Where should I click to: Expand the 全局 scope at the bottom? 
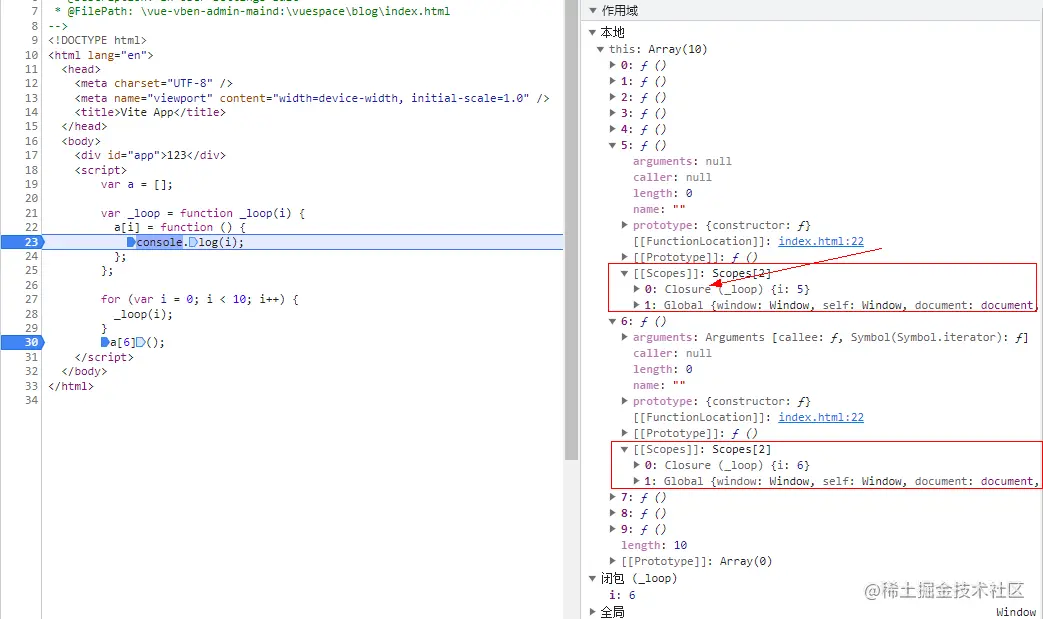pyautogui.click(x=594, y=610)
